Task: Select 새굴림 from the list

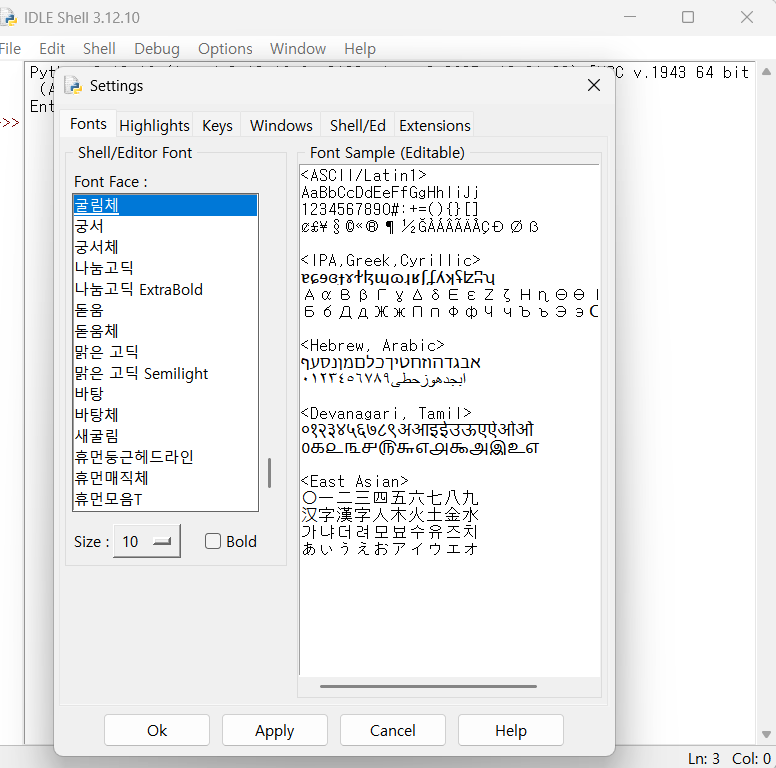Action: [165, 436]
